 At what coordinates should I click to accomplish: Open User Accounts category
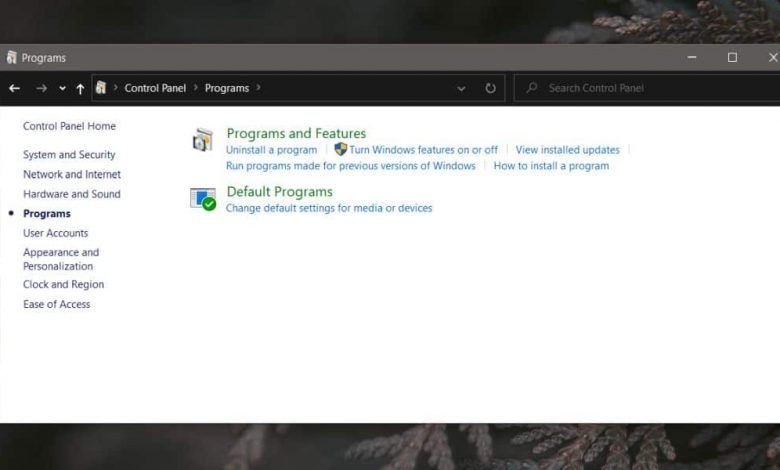[x=55, y=233]
